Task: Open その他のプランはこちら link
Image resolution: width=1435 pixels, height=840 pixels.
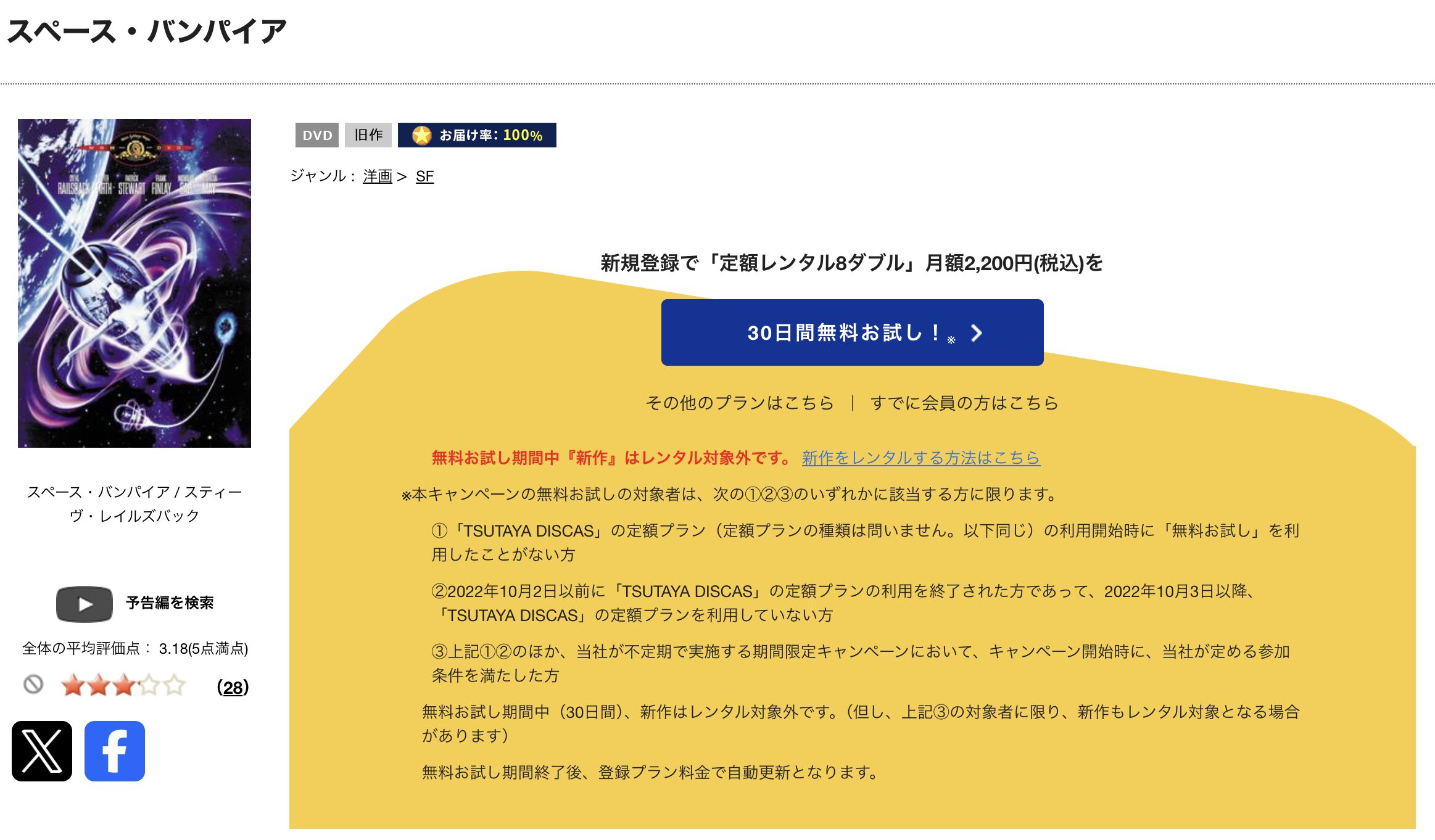Action: (x=739, y=403)
